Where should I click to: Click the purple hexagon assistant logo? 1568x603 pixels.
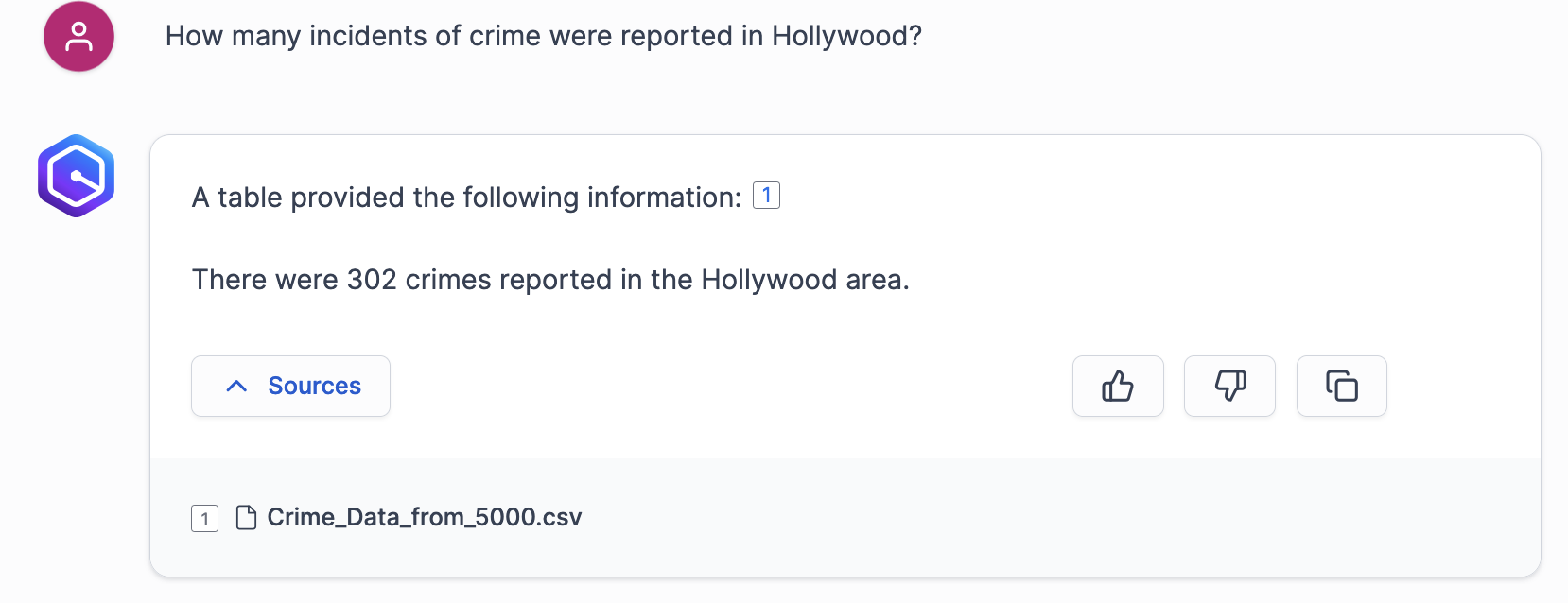(77, 176)
